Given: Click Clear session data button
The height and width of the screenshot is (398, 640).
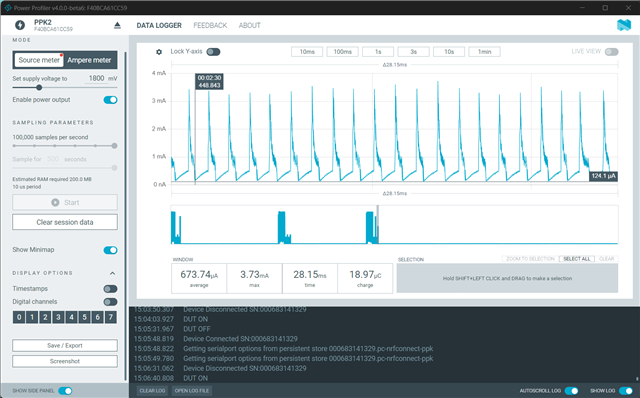Looking at the screenshot, I should (65, 222).
